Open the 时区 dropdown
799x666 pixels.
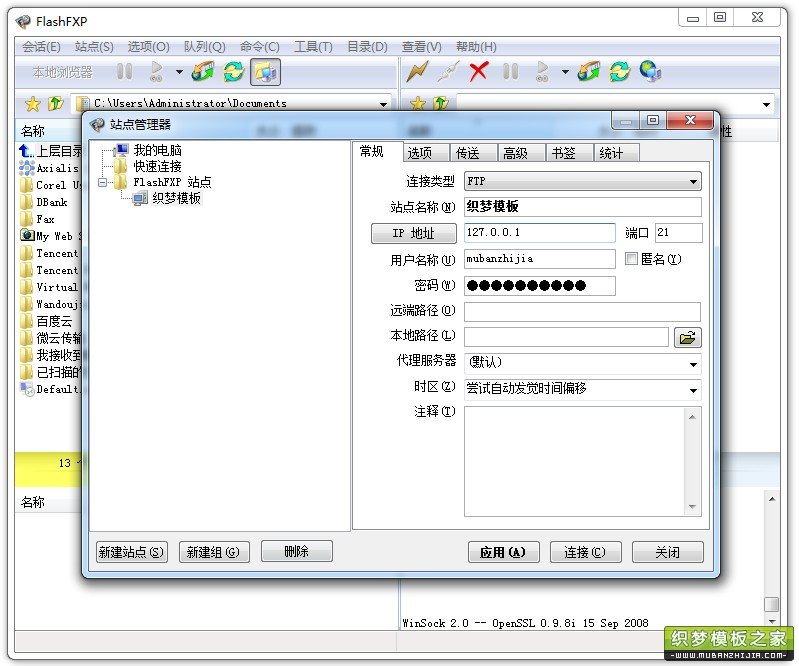pyautogui.click(x=582, y=389)
